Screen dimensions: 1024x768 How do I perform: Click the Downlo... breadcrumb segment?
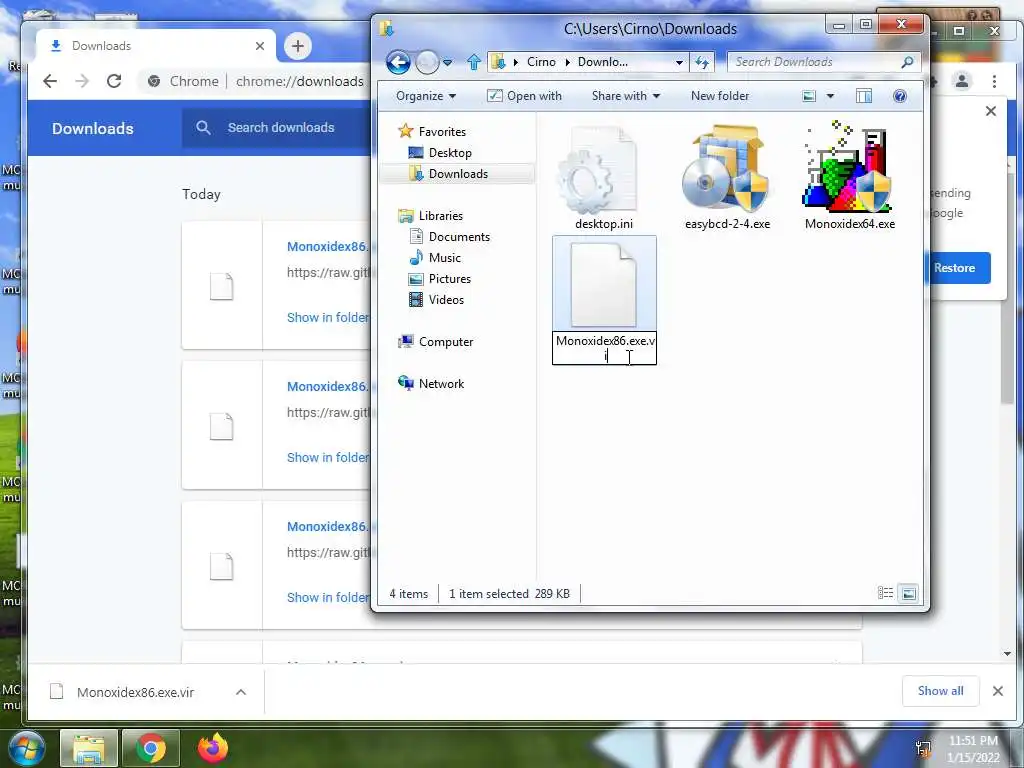pos(603,62)
